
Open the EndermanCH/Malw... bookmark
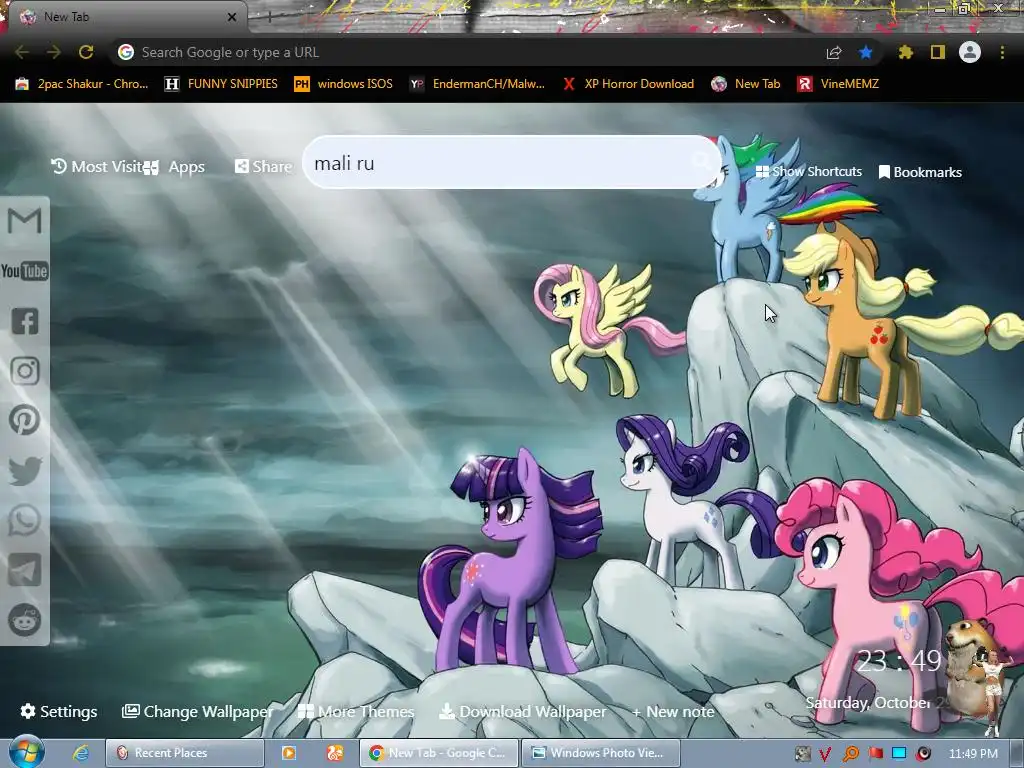[x=477, y=84]
